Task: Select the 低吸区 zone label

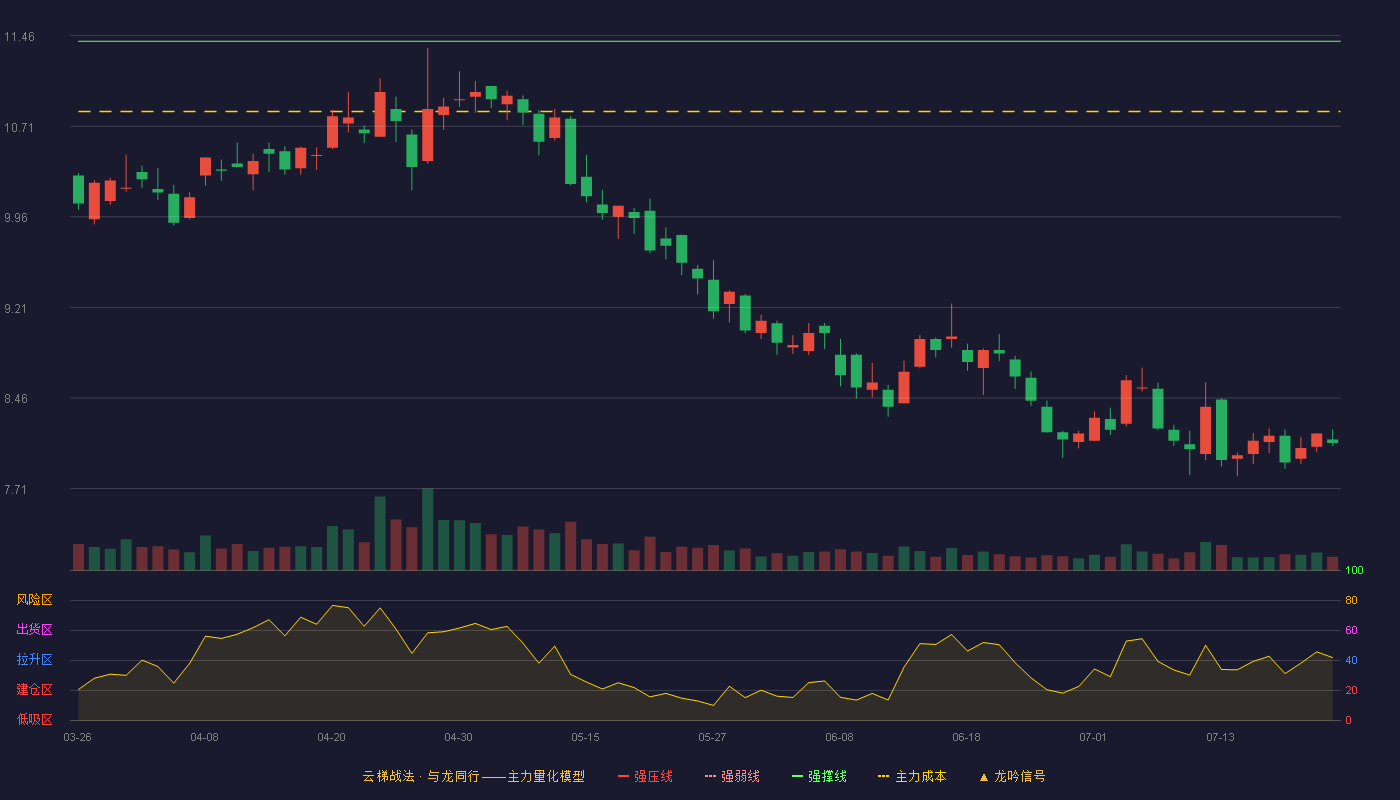Action: click(x=34, y=720)
